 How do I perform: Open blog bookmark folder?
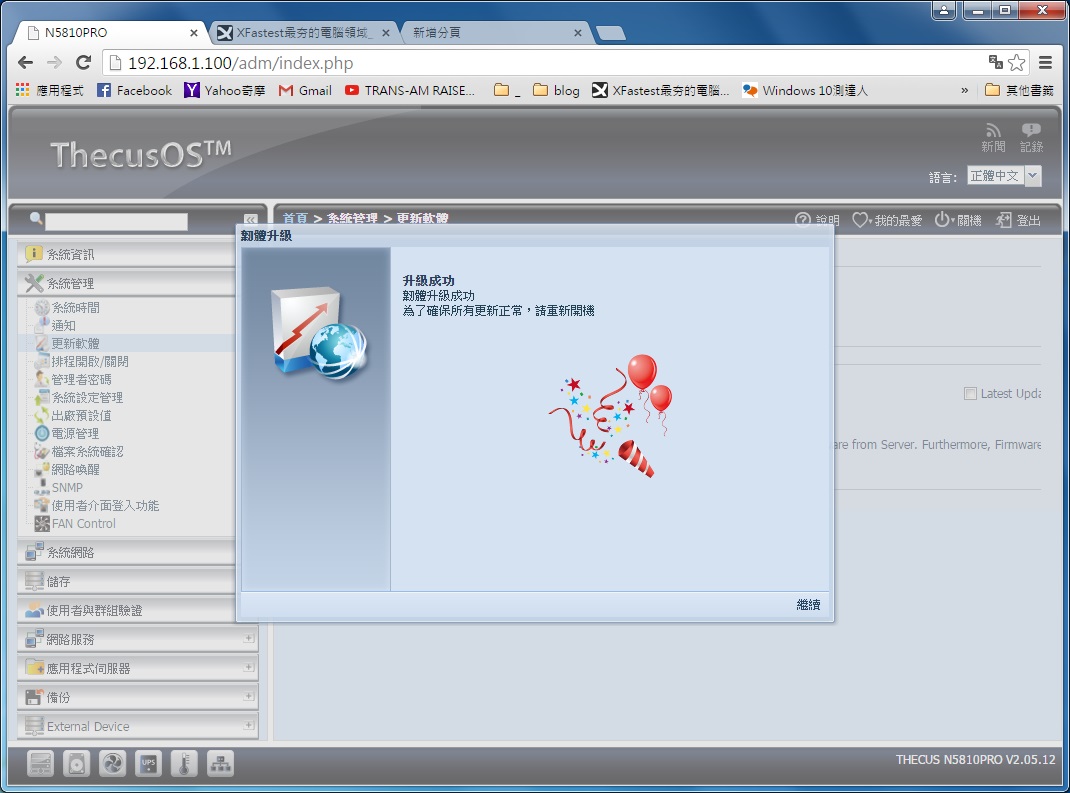tap(556, 90)
